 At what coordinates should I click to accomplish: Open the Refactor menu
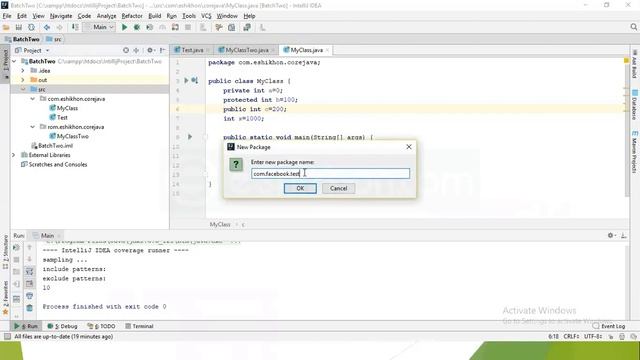coord(132,16)
